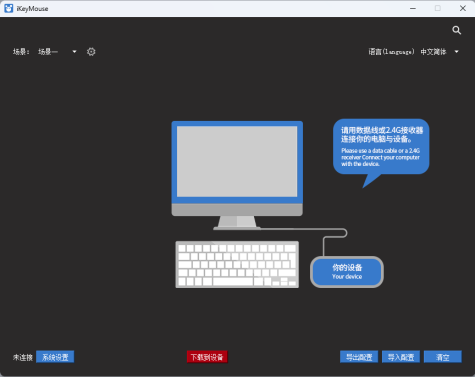
Task: Minimize the iKeyMouse window
Action: pyautogui.click(x=413, y=8)
